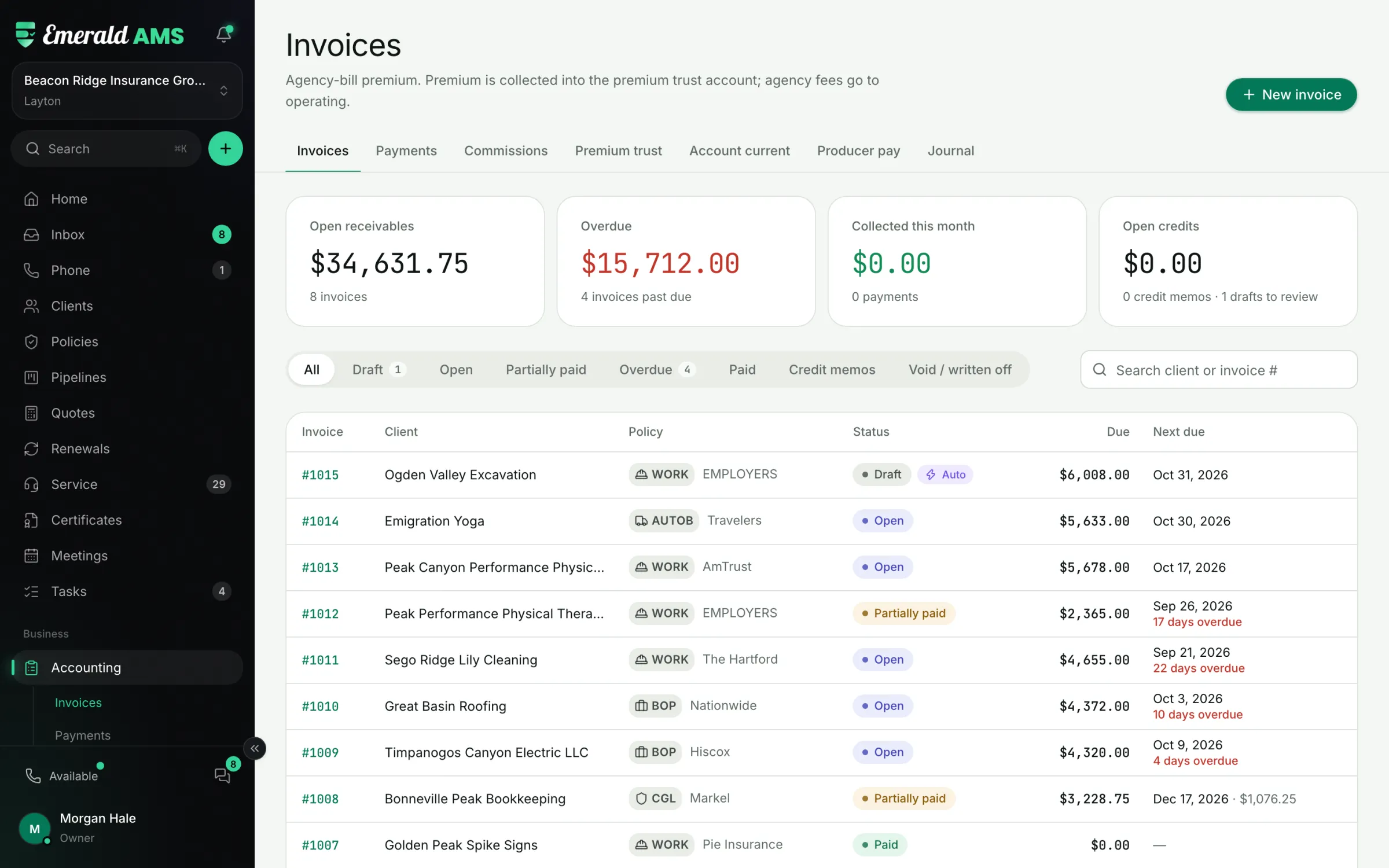1389x868 pixels.
Task: Click the green quick-add plus button
Action: (225, 149)
